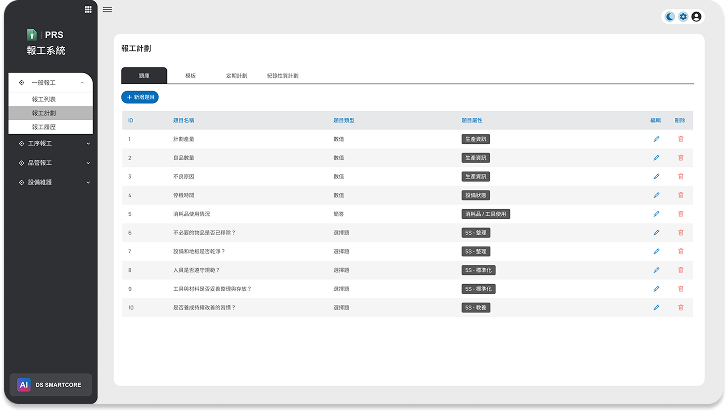Switch to the 模板 tab
Screen dimensions: 727x412
tap(190, 75)
